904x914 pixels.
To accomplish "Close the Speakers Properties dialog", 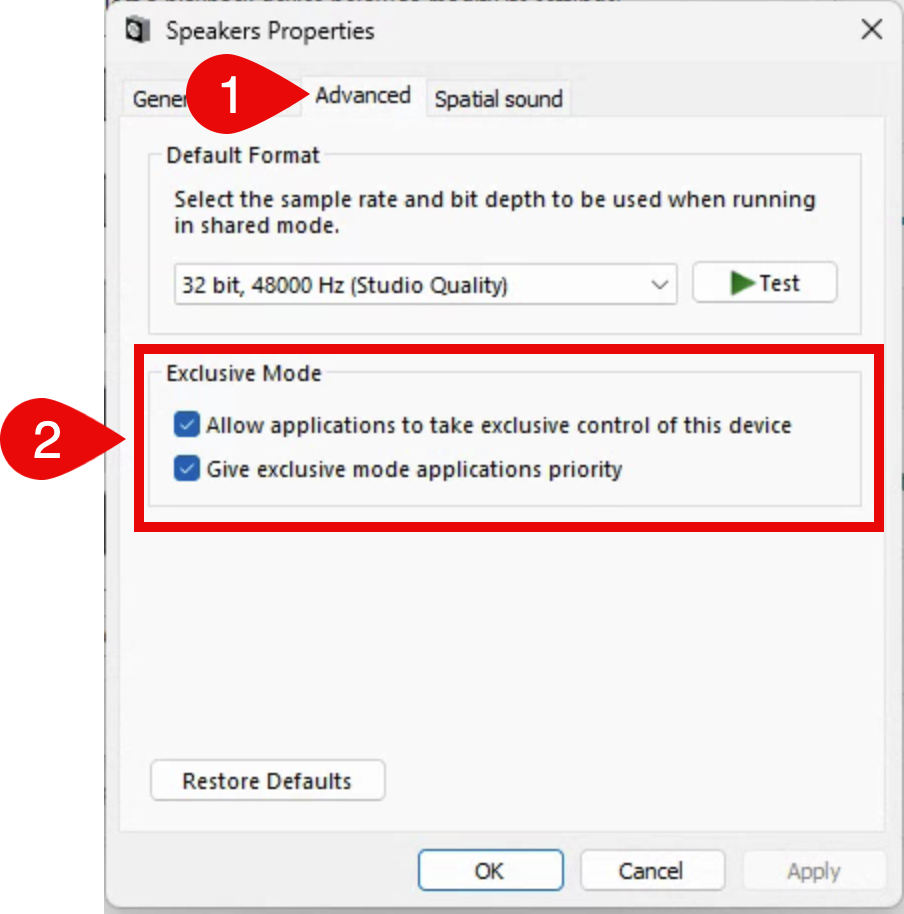I will click(872, 30).
